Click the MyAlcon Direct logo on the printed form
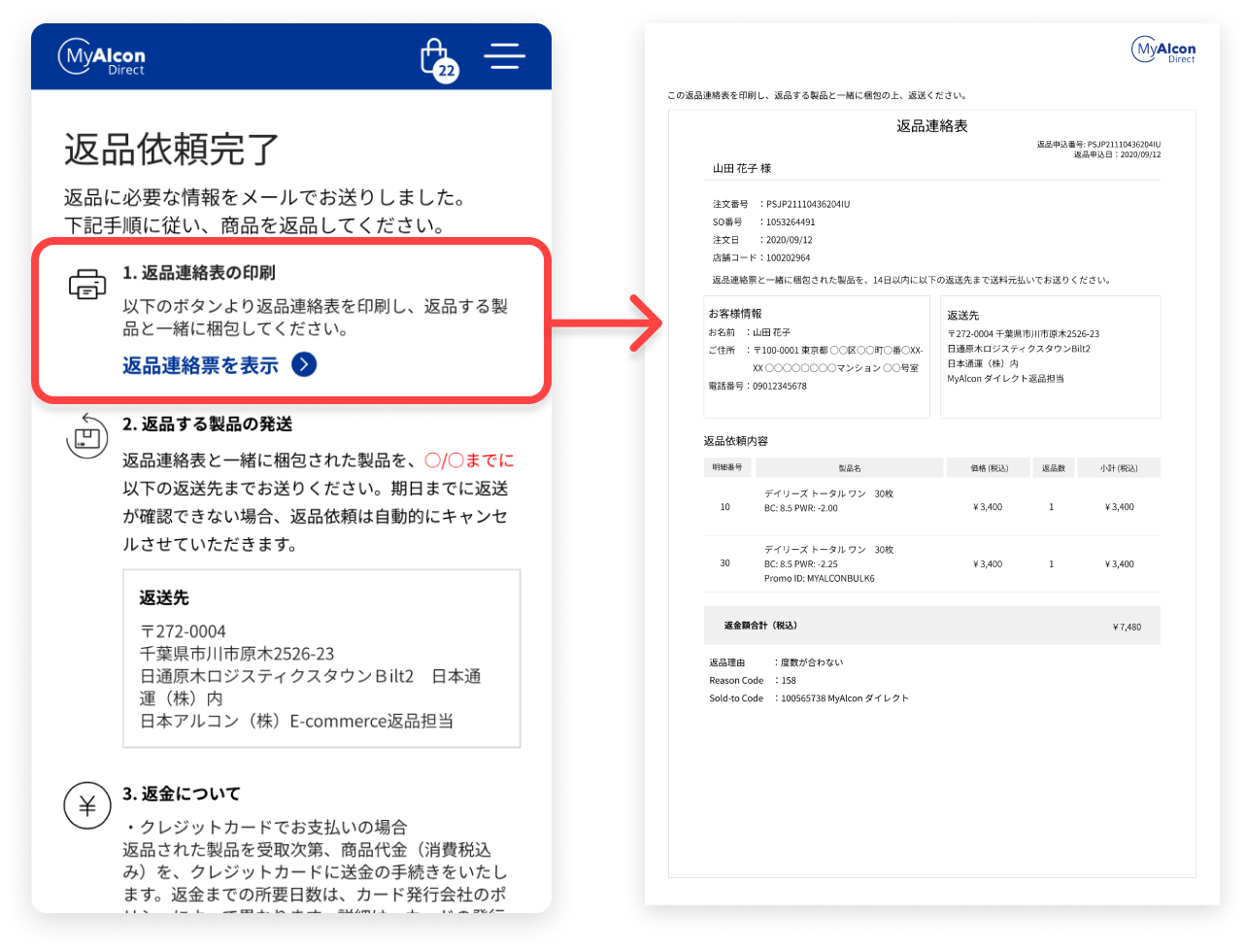Viewport: 1246px width, 952px height. point(1163,51)
